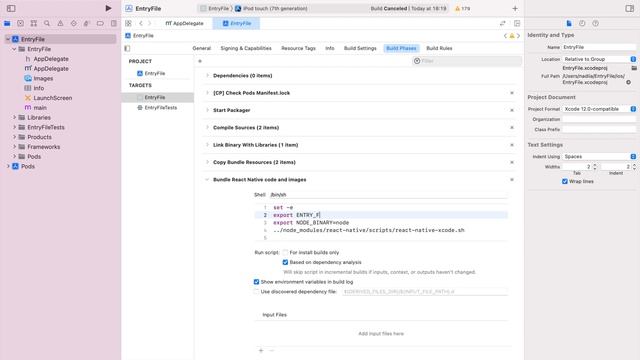Open the Project Format dropdown
Image resolution: width=640 pixels, height=360 pixels.
point(599,109)
